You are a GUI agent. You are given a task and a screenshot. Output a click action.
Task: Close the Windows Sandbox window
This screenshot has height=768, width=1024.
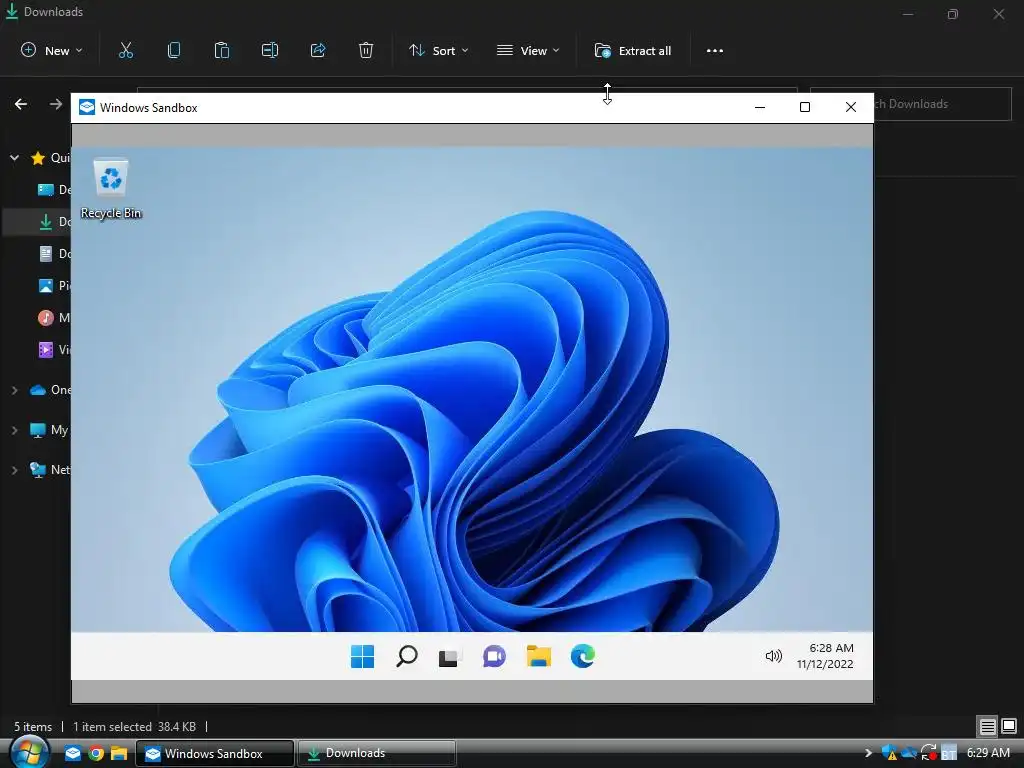[x=850, y=107]
